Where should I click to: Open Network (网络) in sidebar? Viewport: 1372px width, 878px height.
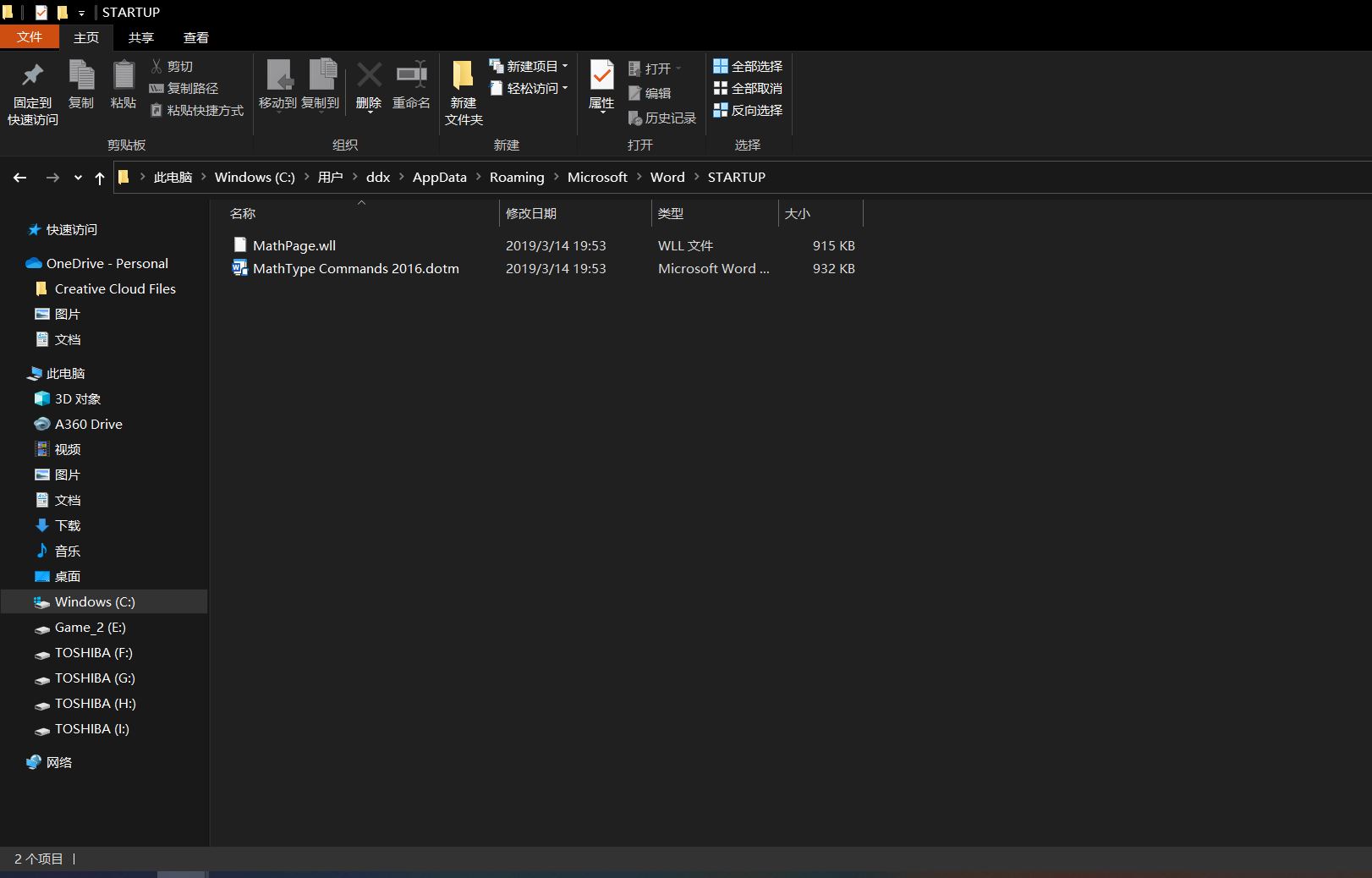coord(49,762)
